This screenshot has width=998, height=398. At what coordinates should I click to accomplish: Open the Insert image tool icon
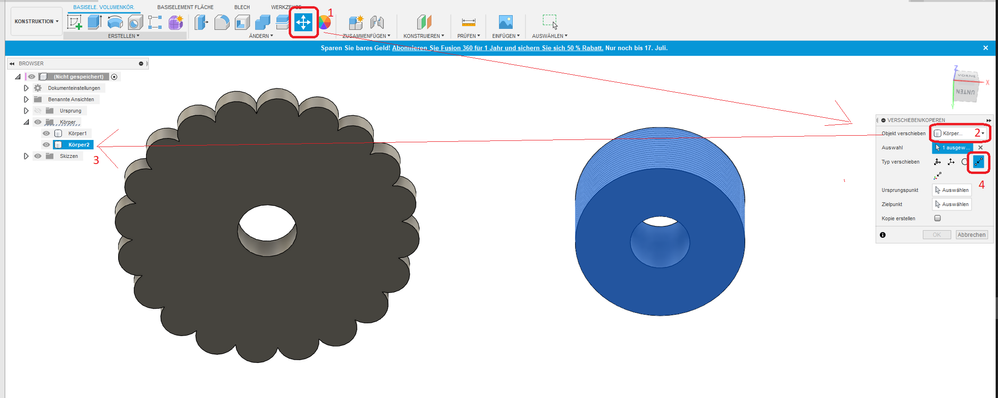(506, 23)
